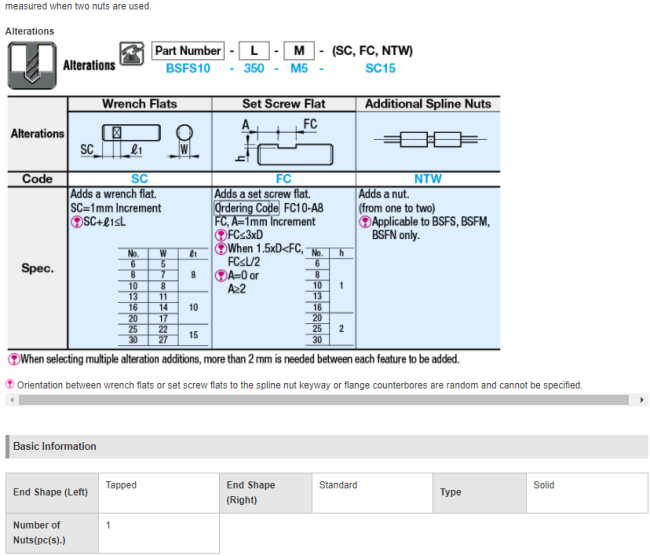Screen dimensions: 650x556
Task: Click the pink tip icon before SC+ℓ1≤L
Action: click(76, 220)
